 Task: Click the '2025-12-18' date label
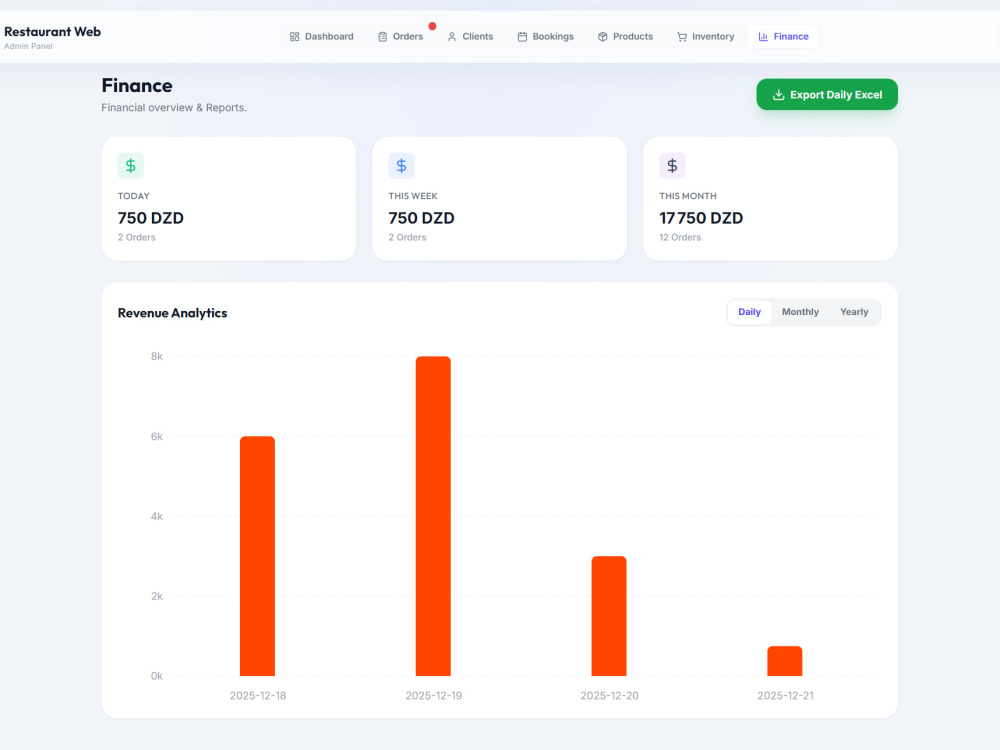click(x=258, y=696)
